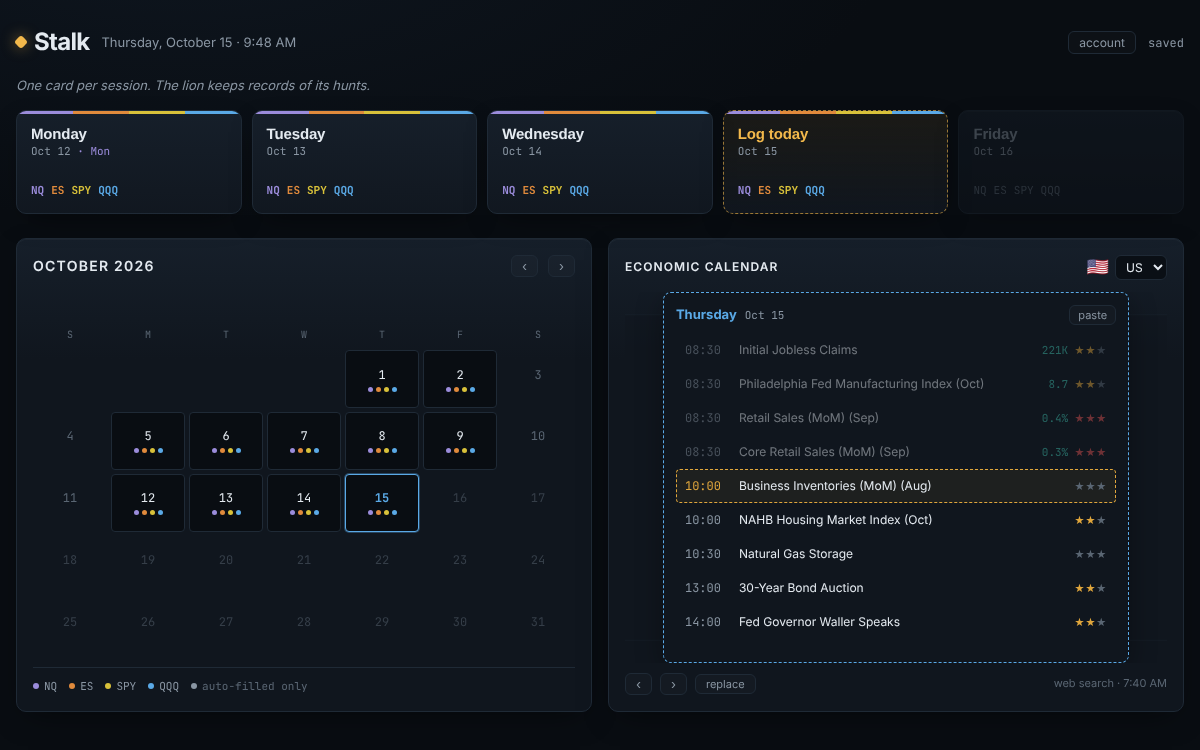Open the Monday Oct 12 session card
The image size is (1200, 750).
[x=129, y=162]
